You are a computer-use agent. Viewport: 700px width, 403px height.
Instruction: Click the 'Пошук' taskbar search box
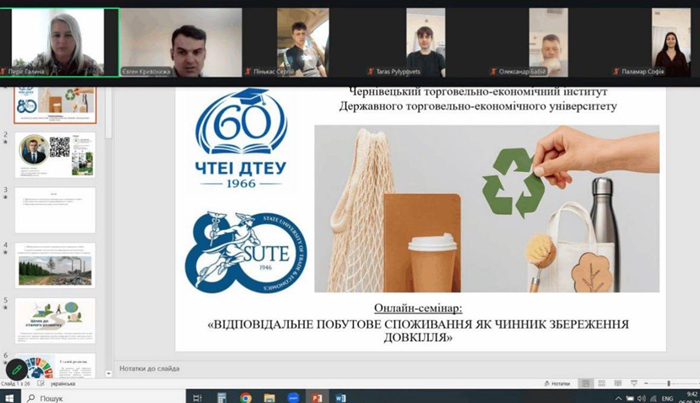[103, 398]
